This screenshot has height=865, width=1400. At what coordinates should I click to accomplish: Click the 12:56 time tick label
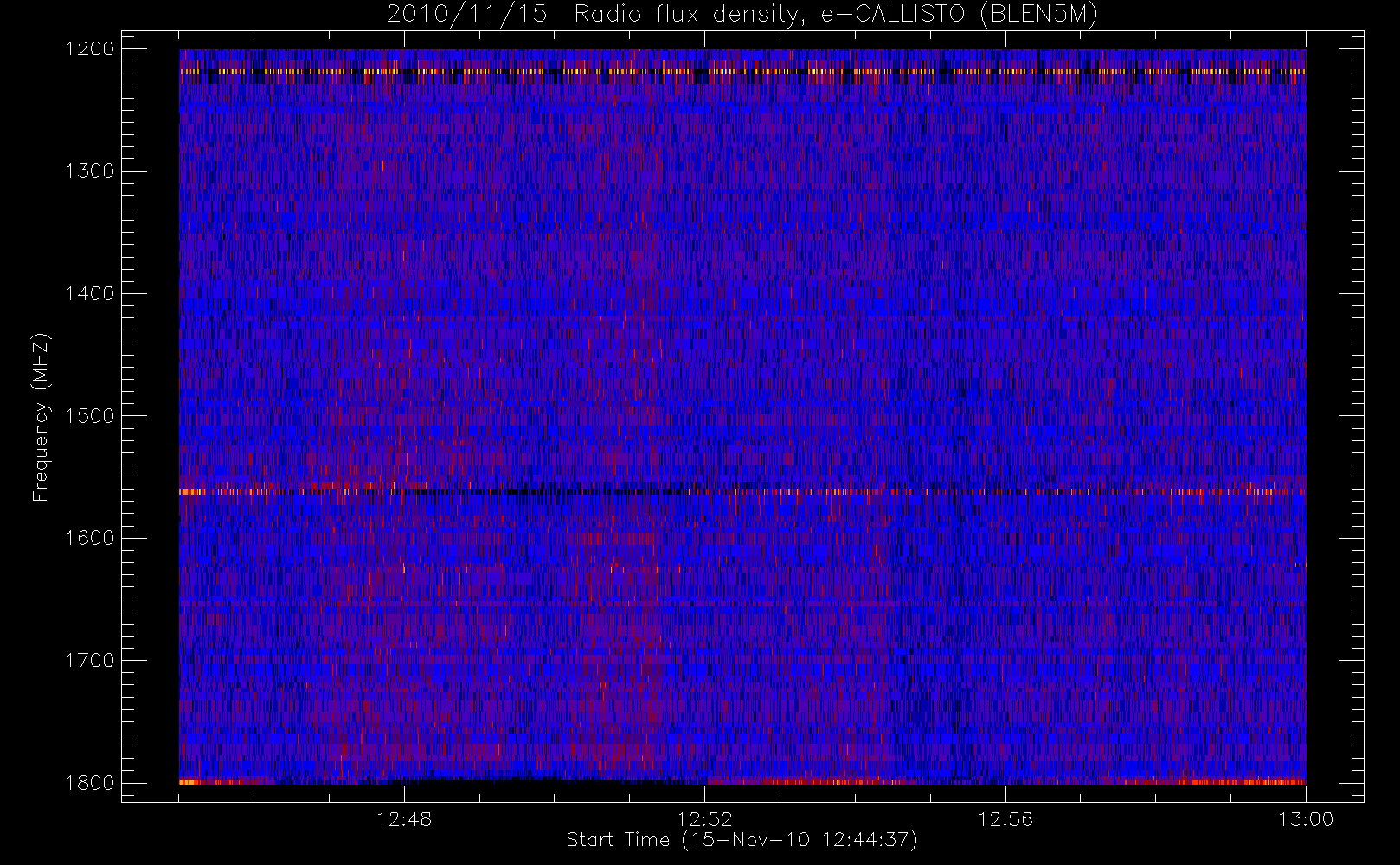[x=1005, y=819]
